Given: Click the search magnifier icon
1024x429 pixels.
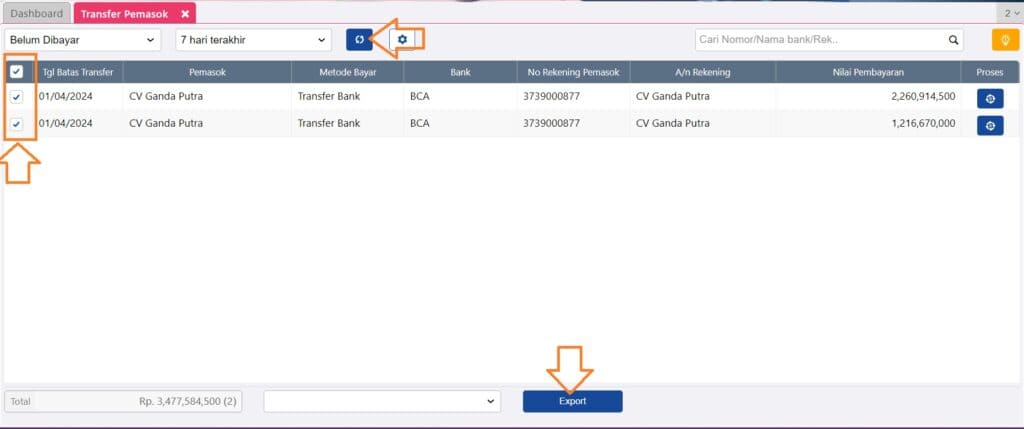Looking at the screenshot, I should pyautogui.click(x=953, y=40).
